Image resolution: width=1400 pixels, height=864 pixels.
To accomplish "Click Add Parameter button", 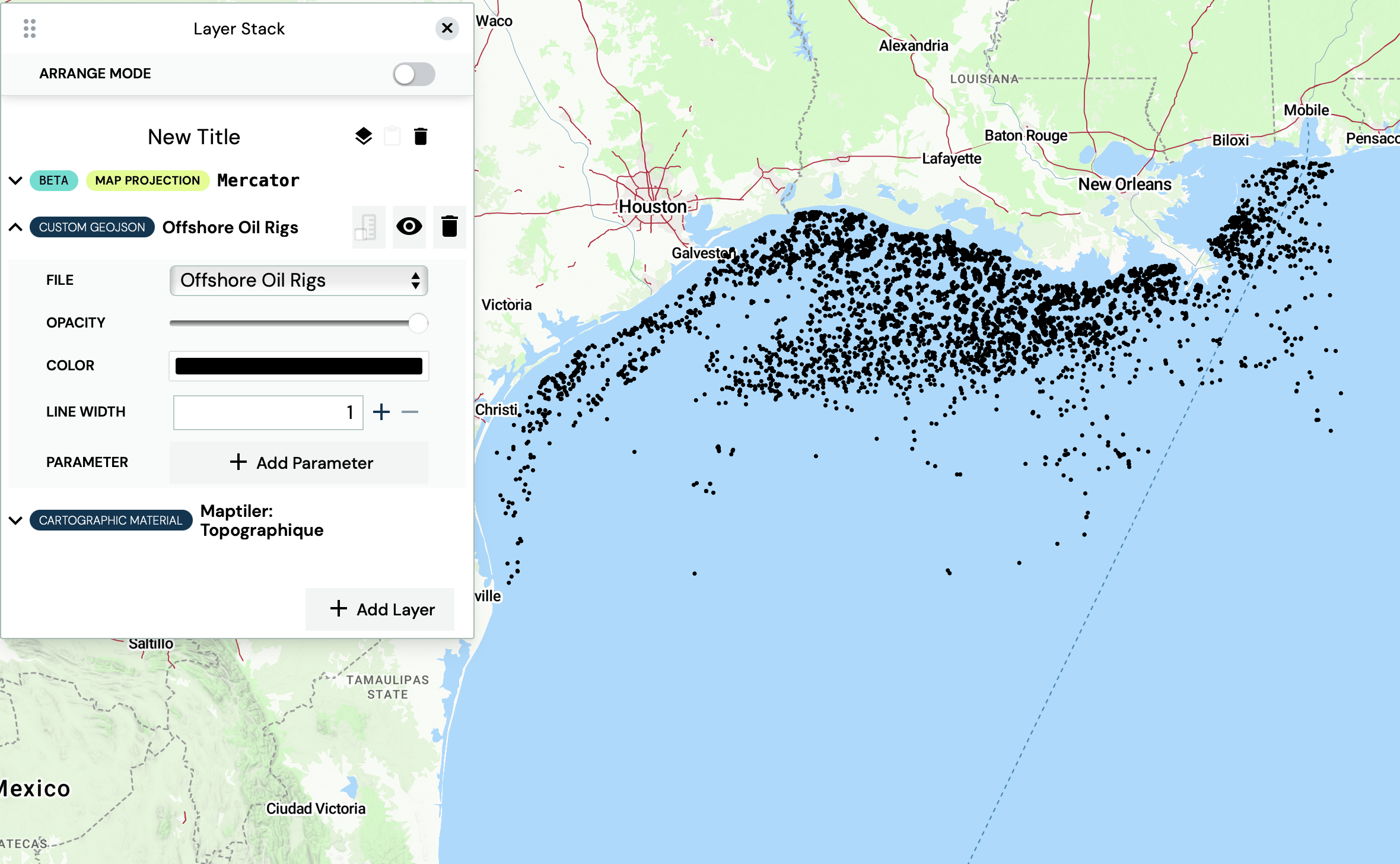I will point(299,463).
